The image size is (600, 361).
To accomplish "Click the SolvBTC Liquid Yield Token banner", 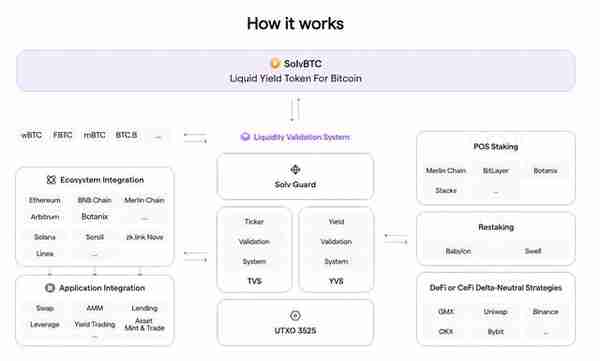I will tap(296, 71).
